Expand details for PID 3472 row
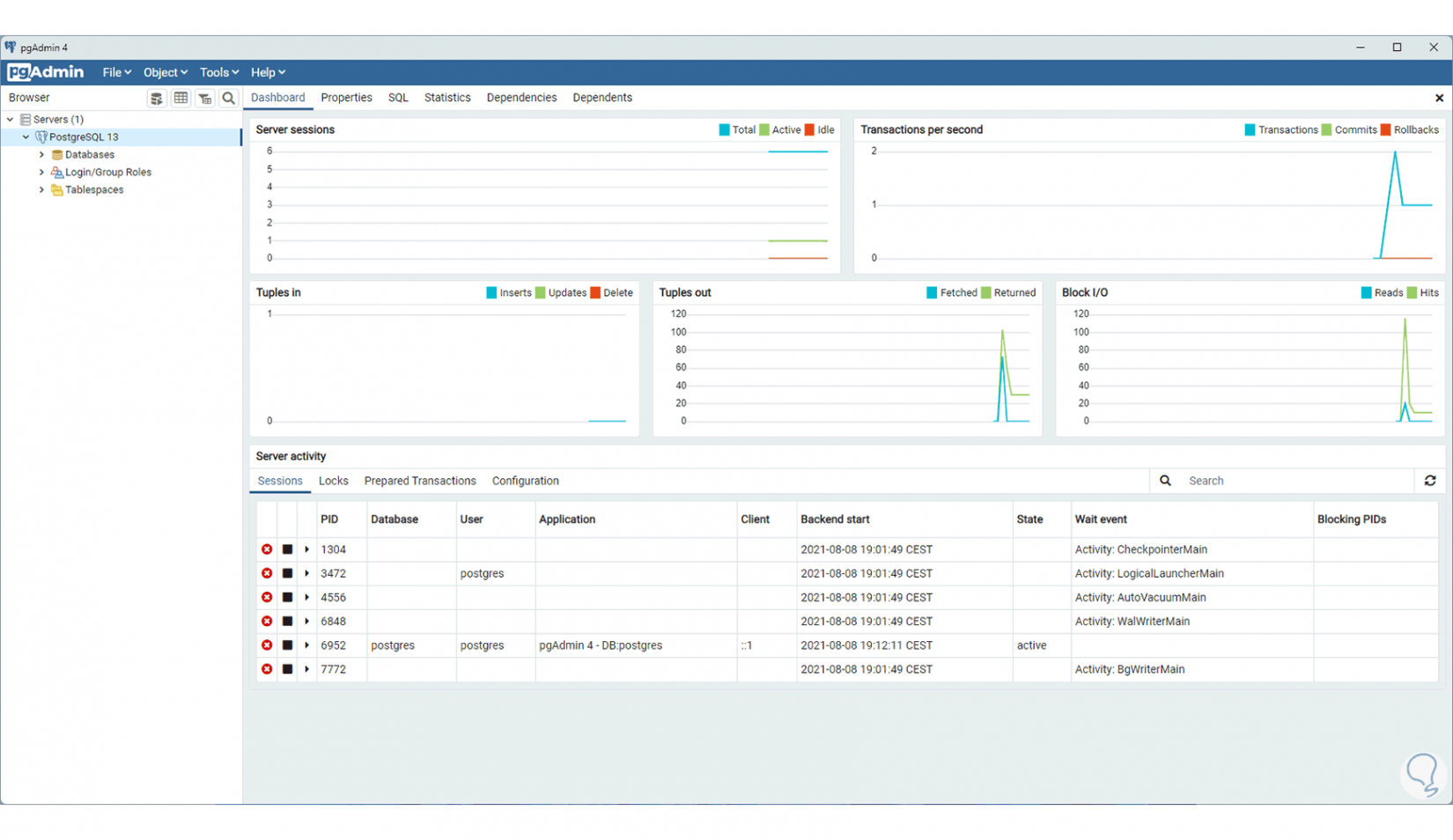The image size is (1453, 840). click(x=306, y=573)
